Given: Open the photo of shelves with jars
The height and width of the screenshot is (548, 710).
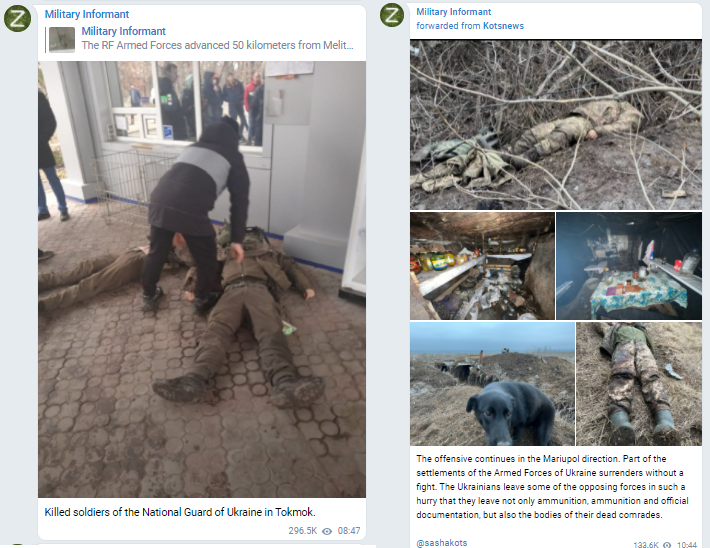Looking at the screenshot, I should pos(482,266).
